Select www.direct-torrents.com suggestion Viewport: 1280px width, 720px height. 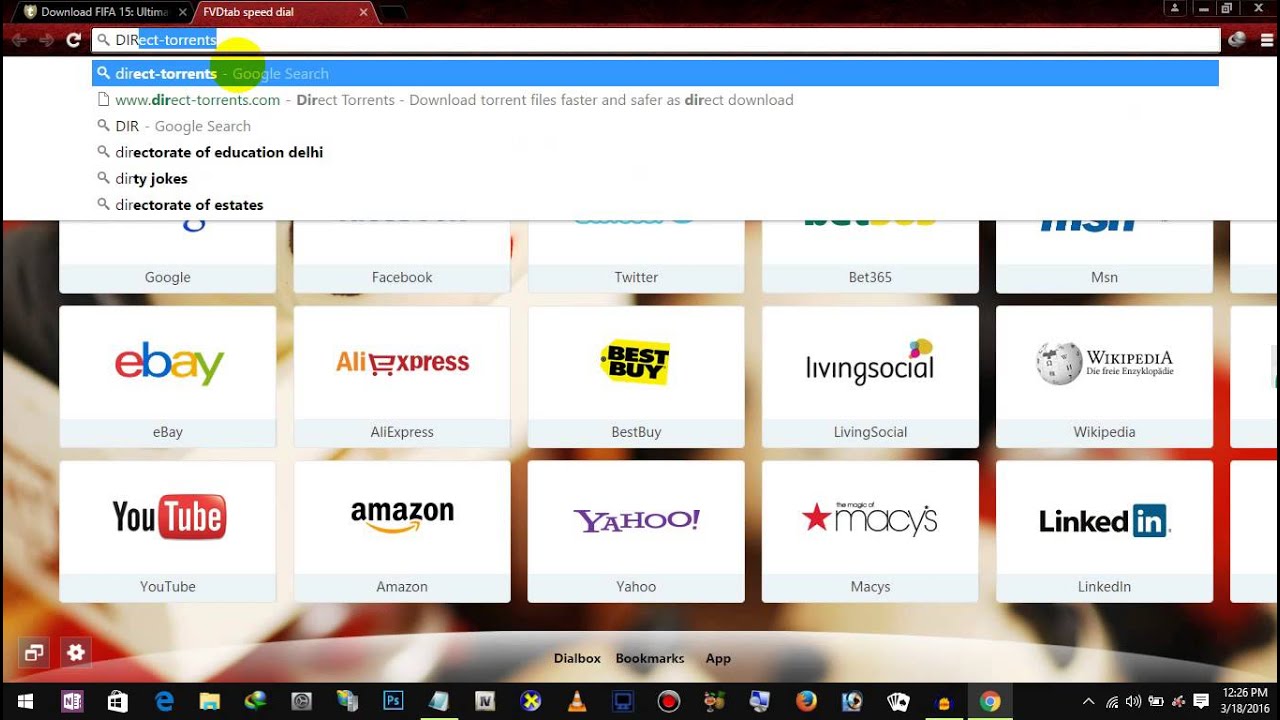point(655,100)
